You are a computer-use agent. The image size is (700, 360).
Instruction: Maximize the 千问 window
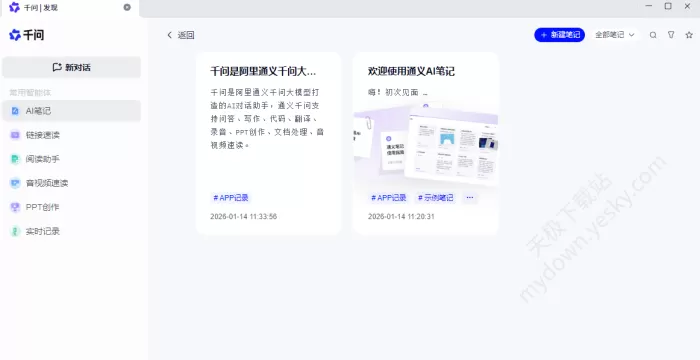(668, 6)
